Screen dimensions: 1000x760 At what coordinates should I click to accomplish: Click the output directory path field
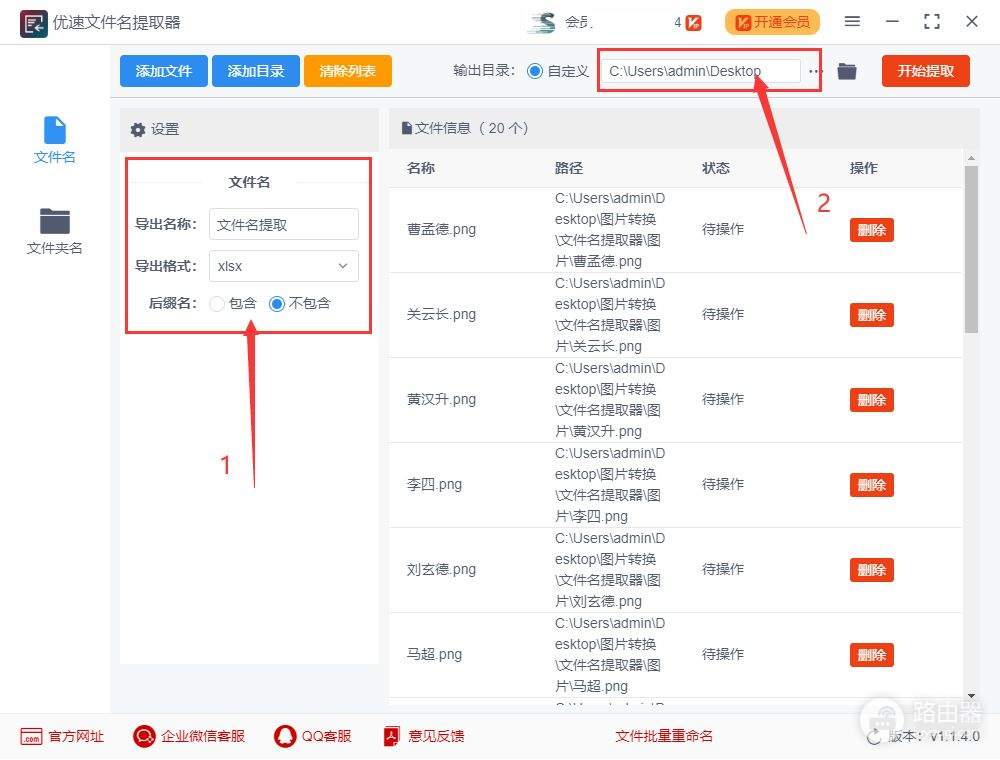coord(700,71)
